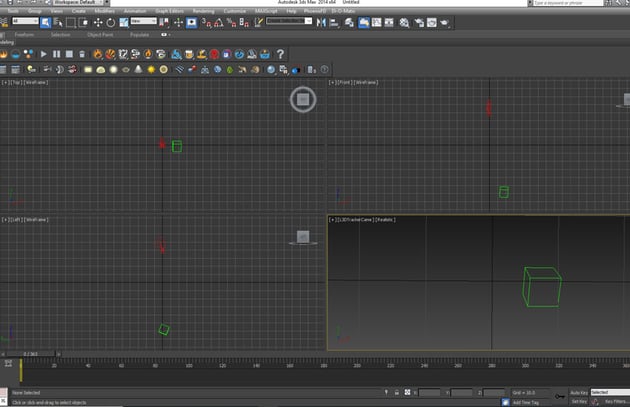Screen dimensions: 630x407
Task: Select the Rotate transform tool
Action: 110,21
